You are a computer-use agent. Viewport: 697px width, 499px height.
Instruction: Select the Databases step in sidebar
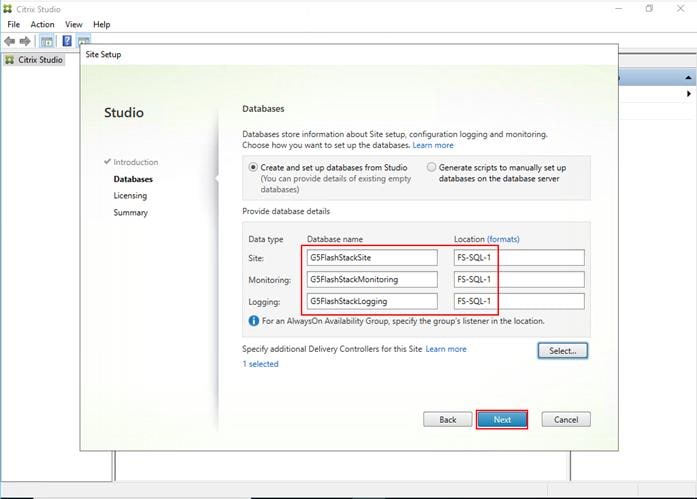click(x=133, y=179)
